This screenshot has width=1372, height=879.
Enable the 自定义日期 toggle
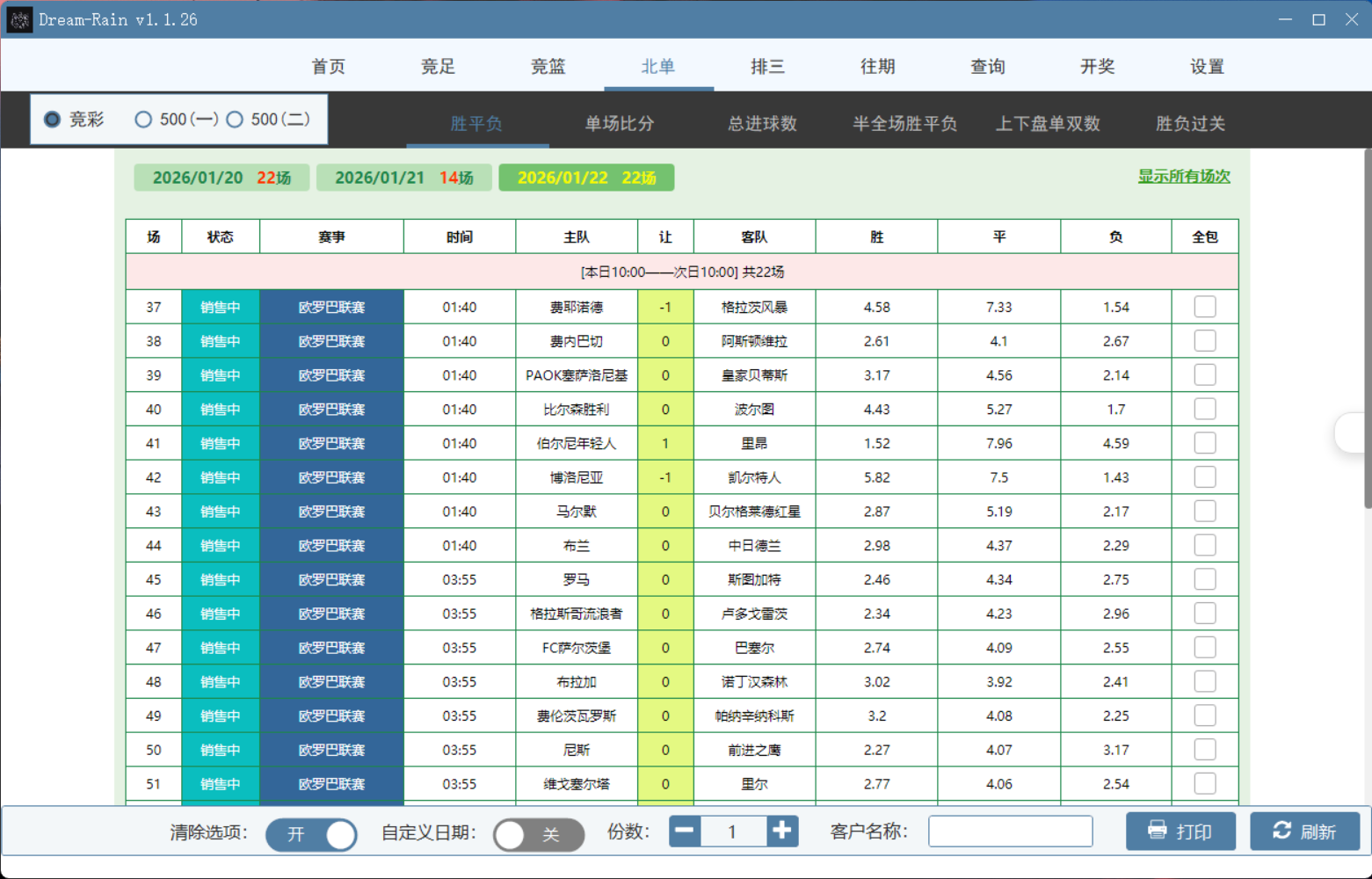pos(538,834)
